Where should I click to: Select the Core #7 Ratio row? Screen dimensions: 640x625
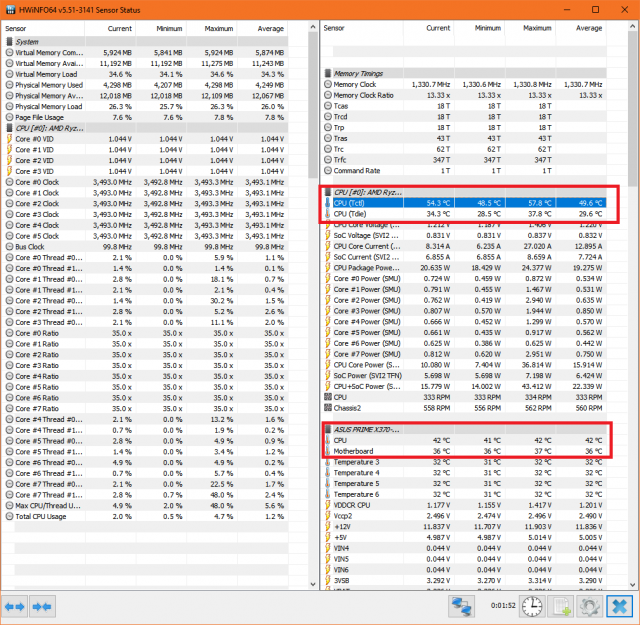pyautogui.click(x=147, y=409)
